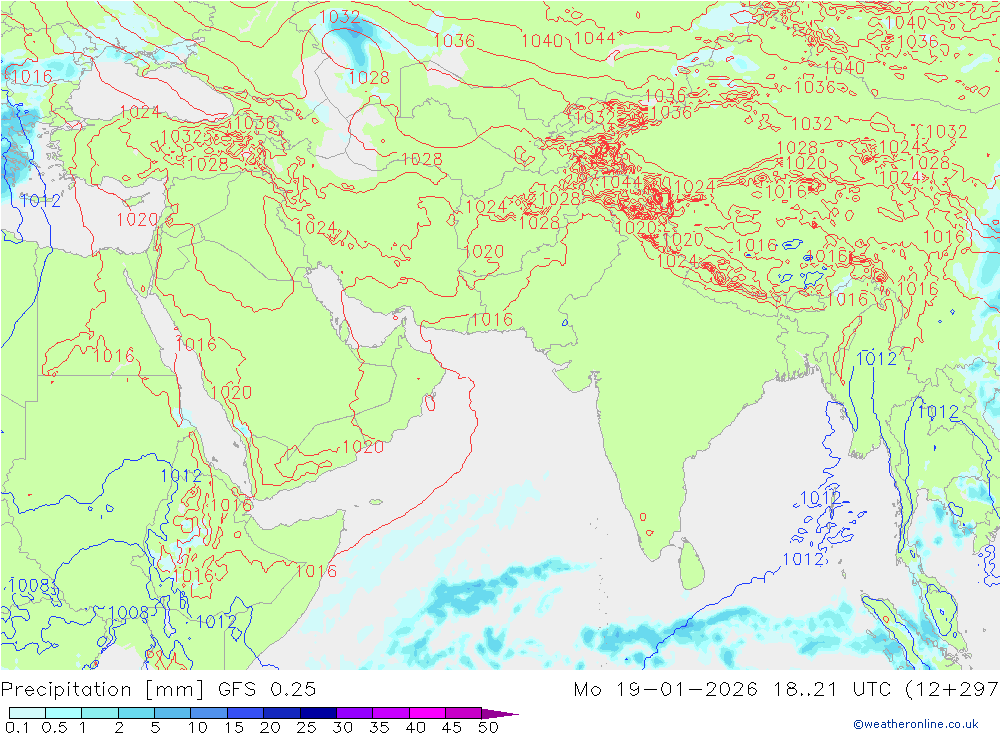This screenshot has width=1000, height=733.
Task: Select the lightest 0.1–0.5 mm legend swatch
Action: click(x=27, y=713)
